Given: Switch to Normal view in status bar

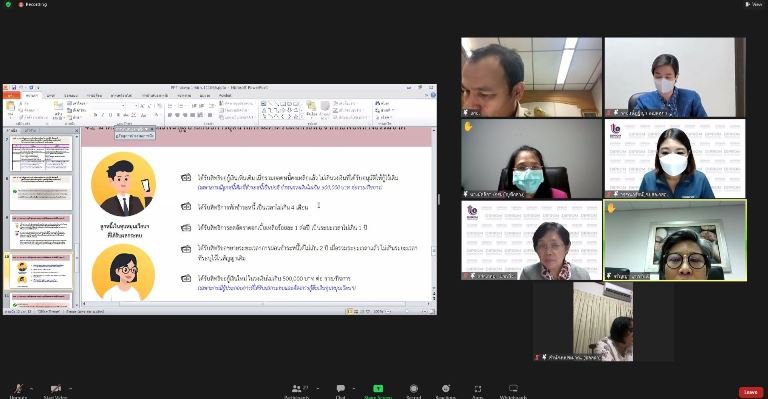Looking at the screenshot, I should click(x=350, y=311).
